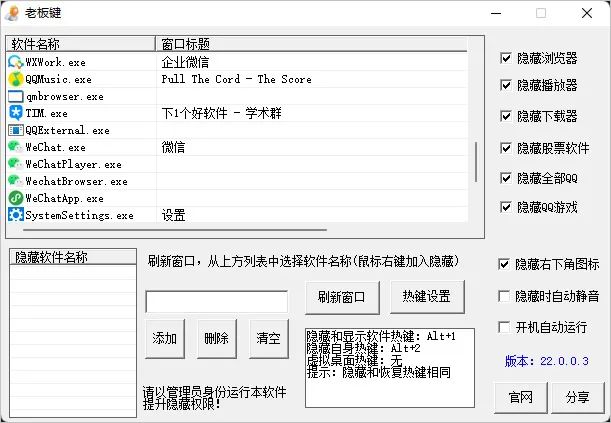Click the 下1个好软件 - 学术群 title cell
611x423 pixels.
click(x=221, y=113)
